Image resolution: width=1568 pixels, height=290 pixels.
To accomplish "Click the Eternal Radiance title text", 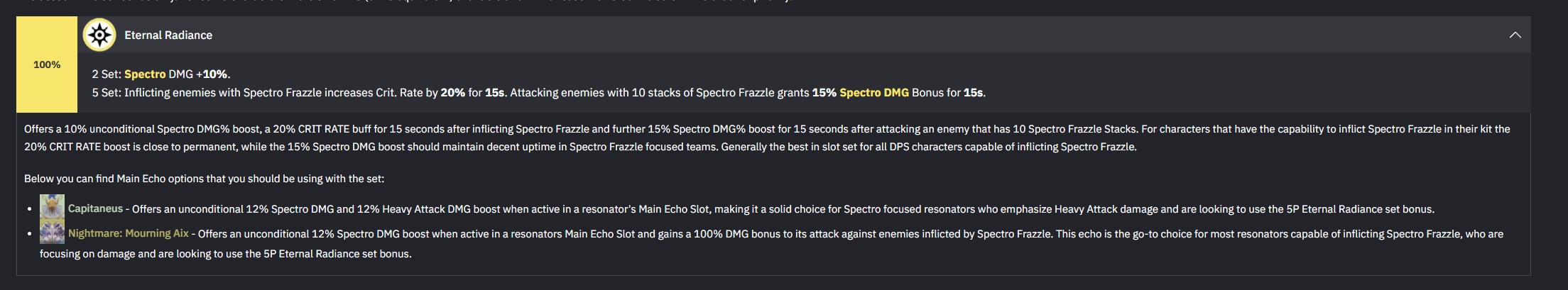I will (168, 35).
